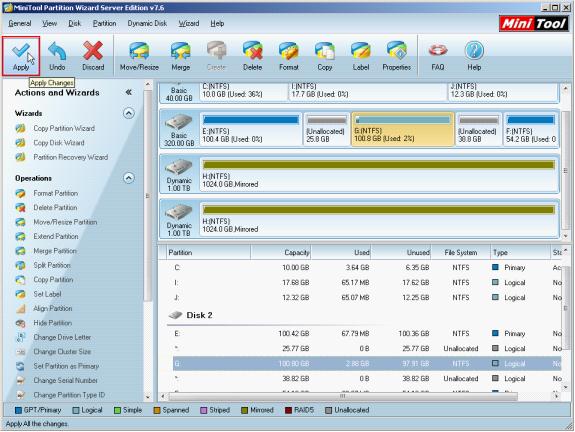Screen dimensions: 575x432
Task: Choose Set Partition as Primary
Action: point(66,366)
